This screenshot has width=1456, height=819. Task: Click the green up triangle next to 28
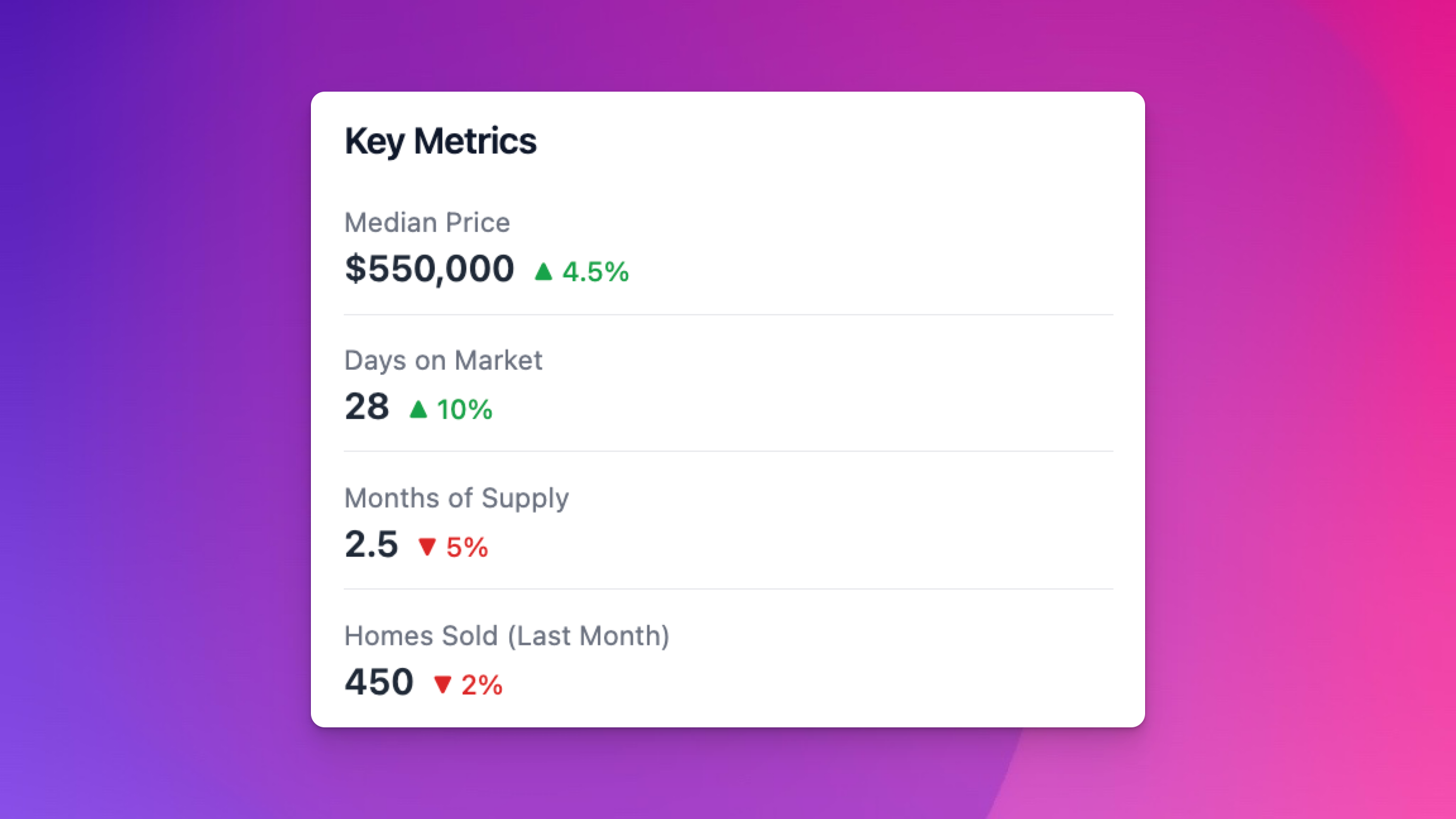click(x=418, y=409)
